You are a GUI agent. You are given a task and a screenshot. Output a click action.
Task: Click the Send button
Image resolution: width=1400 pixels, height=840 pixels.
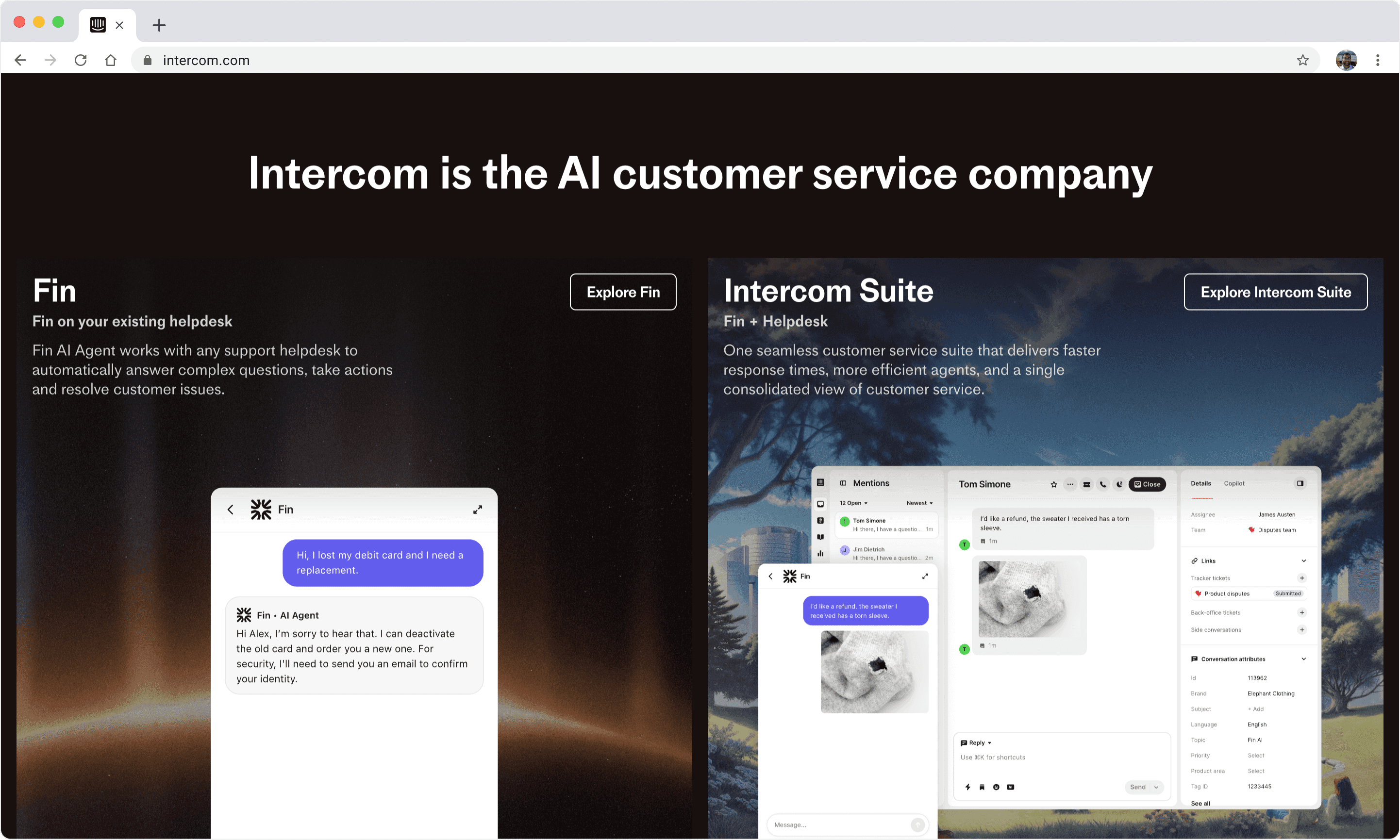tap(1138, 788)
